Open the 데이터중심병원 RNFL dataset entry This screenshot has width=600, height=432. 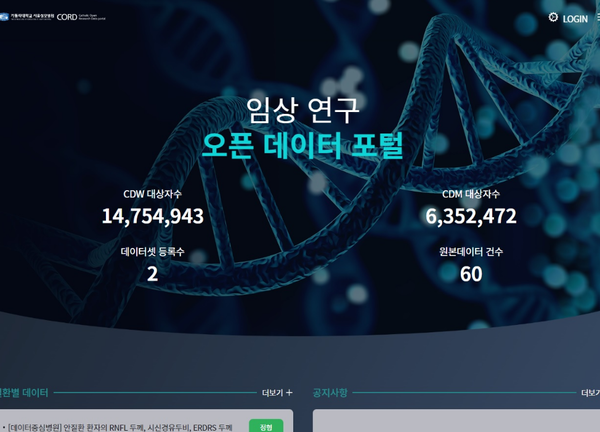pos(120,427)
